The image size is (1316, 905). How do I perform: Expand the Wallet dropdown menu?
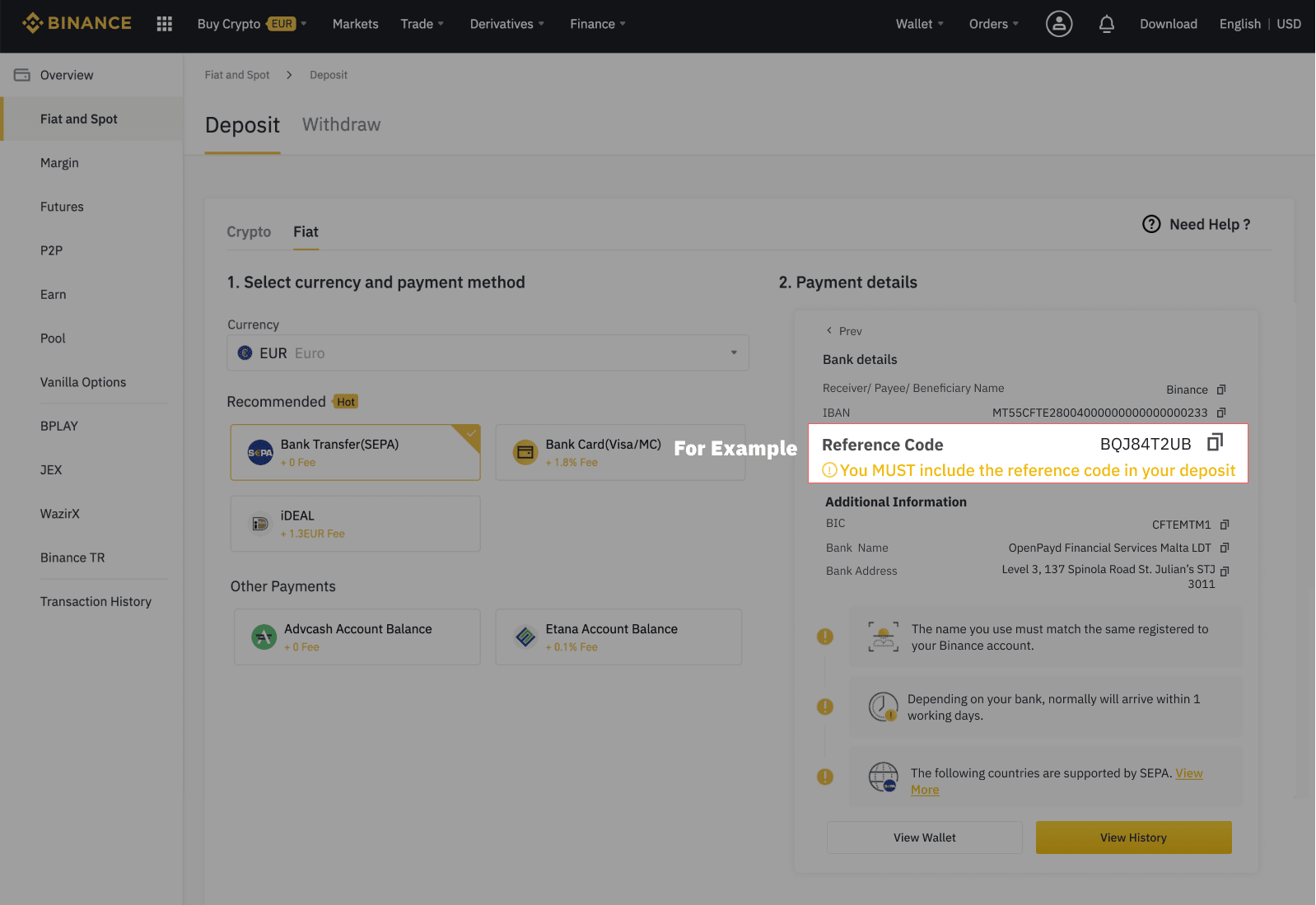920,24
